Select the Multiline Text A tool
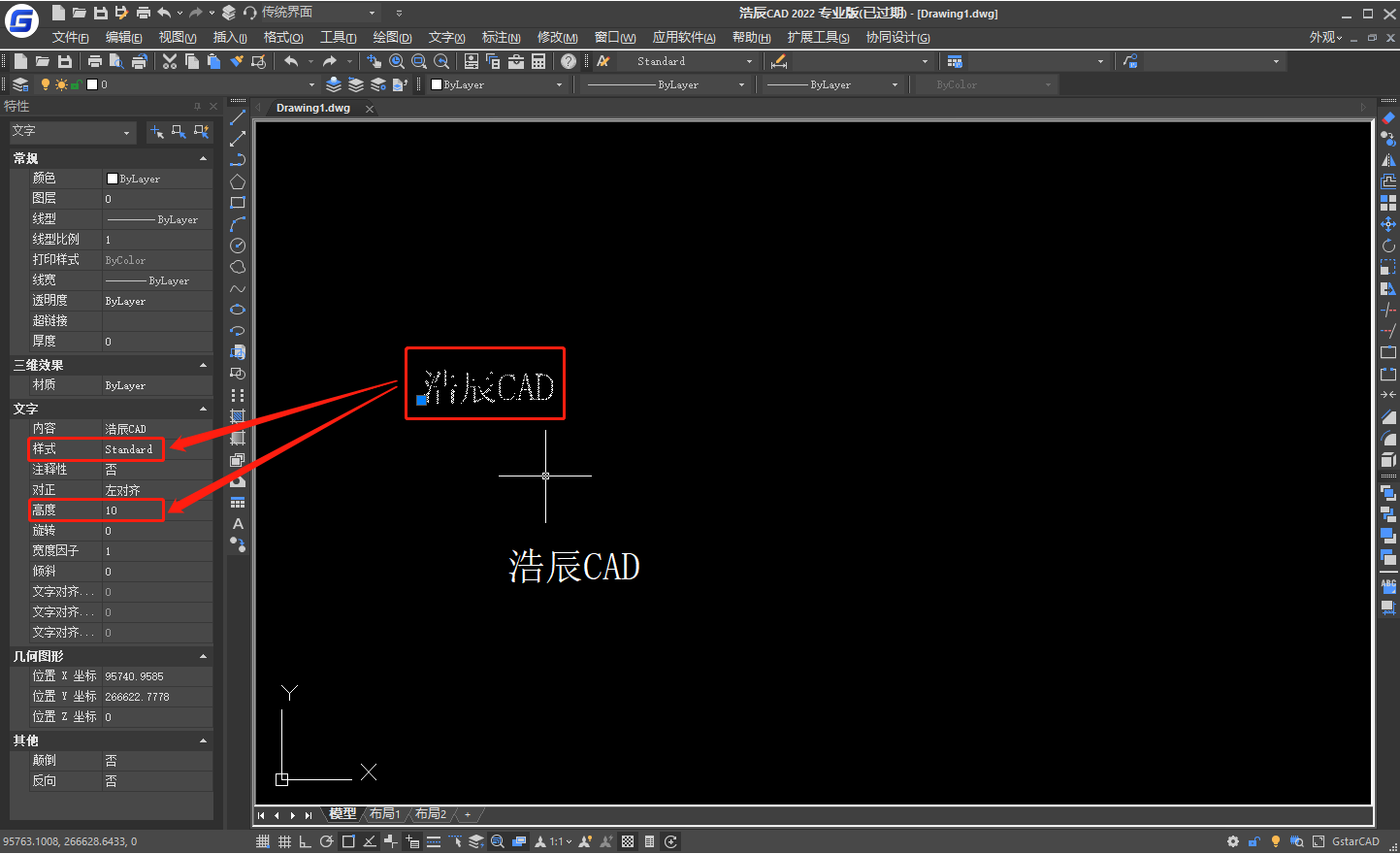The image size is (1400, 854). [x=238, y=524]
